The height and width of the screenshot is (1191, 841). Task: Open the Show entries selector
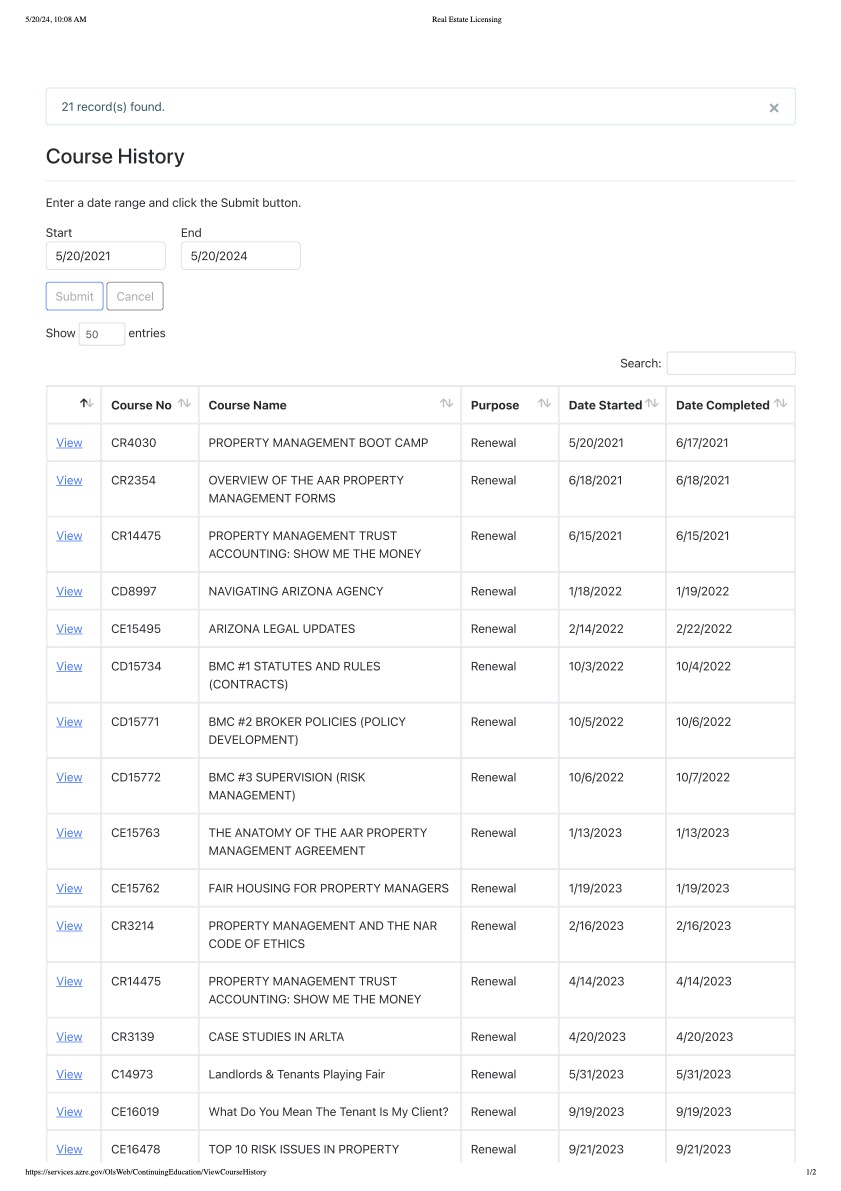coord(102,334)
